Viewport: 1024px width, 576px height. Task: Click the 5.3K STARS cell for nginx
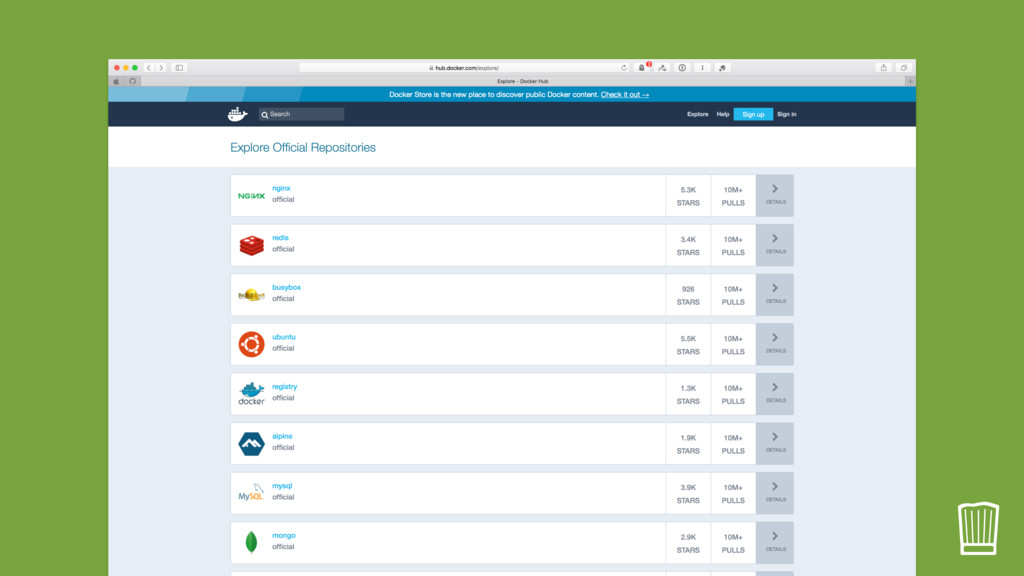coord(688,196)
